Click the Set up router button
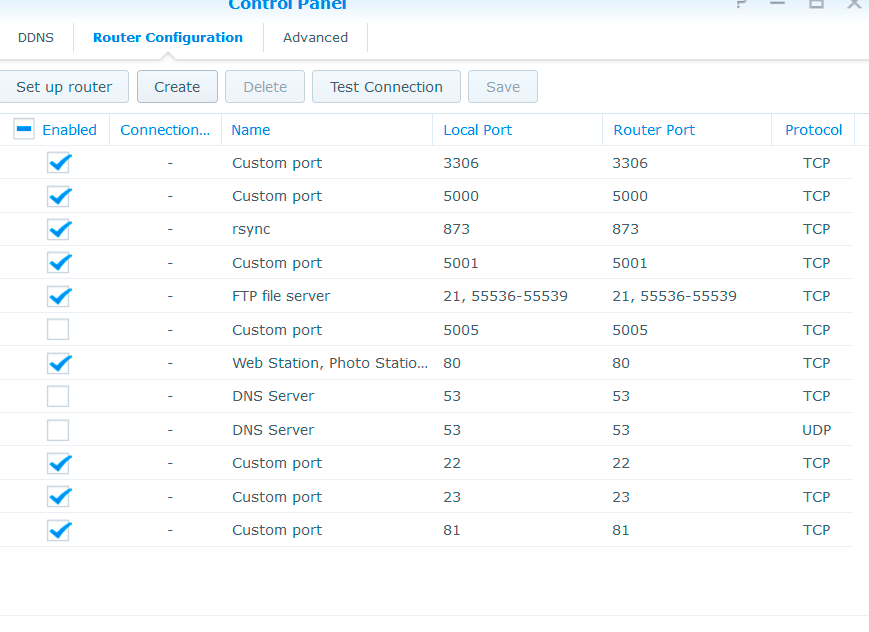This screenshot has width=869, height=632. 64,87
